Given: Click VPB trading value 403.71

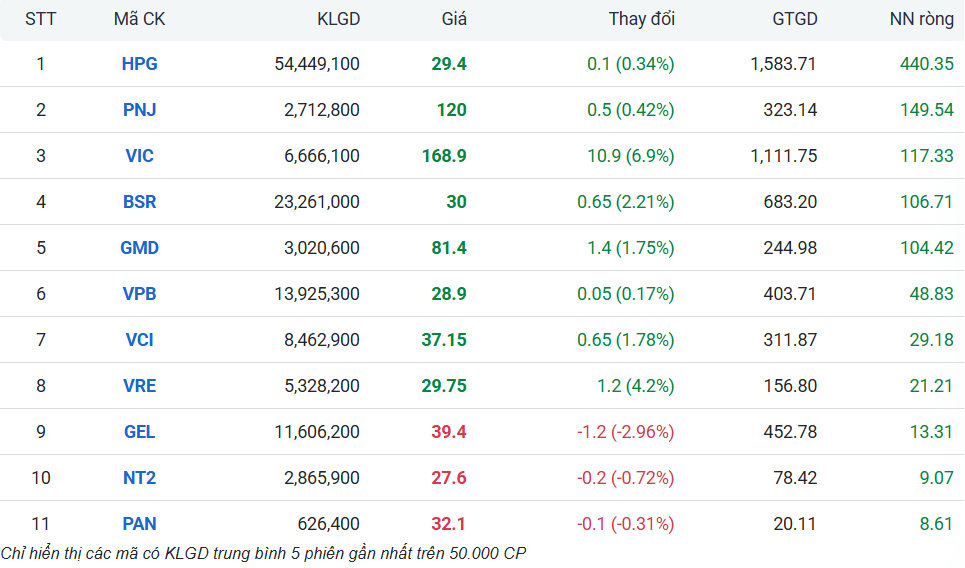Looking at the screenshot, I should 790,294.
